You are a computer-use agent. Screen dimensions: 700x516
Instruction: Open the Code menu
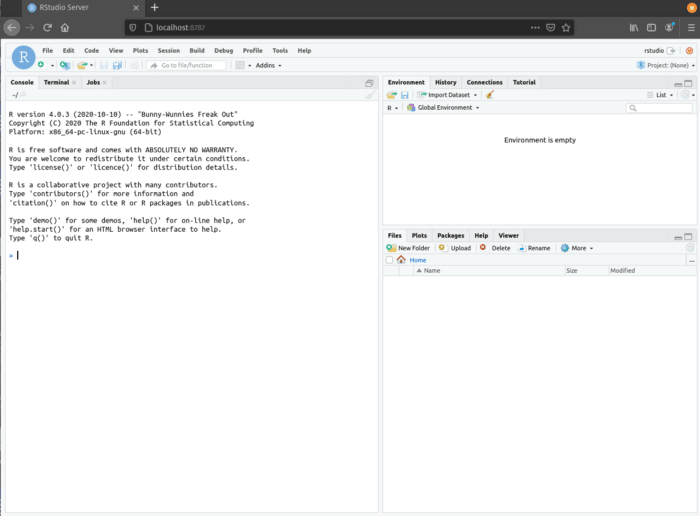click(92, 50)
